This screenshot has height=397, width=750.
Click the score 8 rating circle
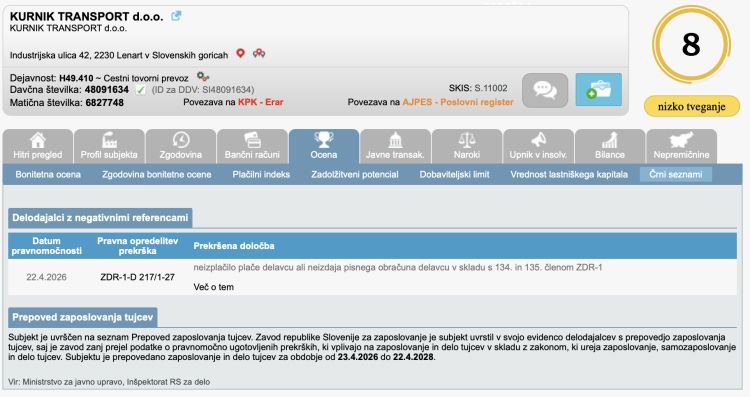[691, 45]
